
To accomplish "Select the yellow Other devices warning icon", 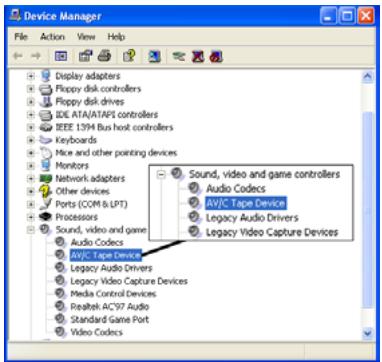I will [45, 191].
